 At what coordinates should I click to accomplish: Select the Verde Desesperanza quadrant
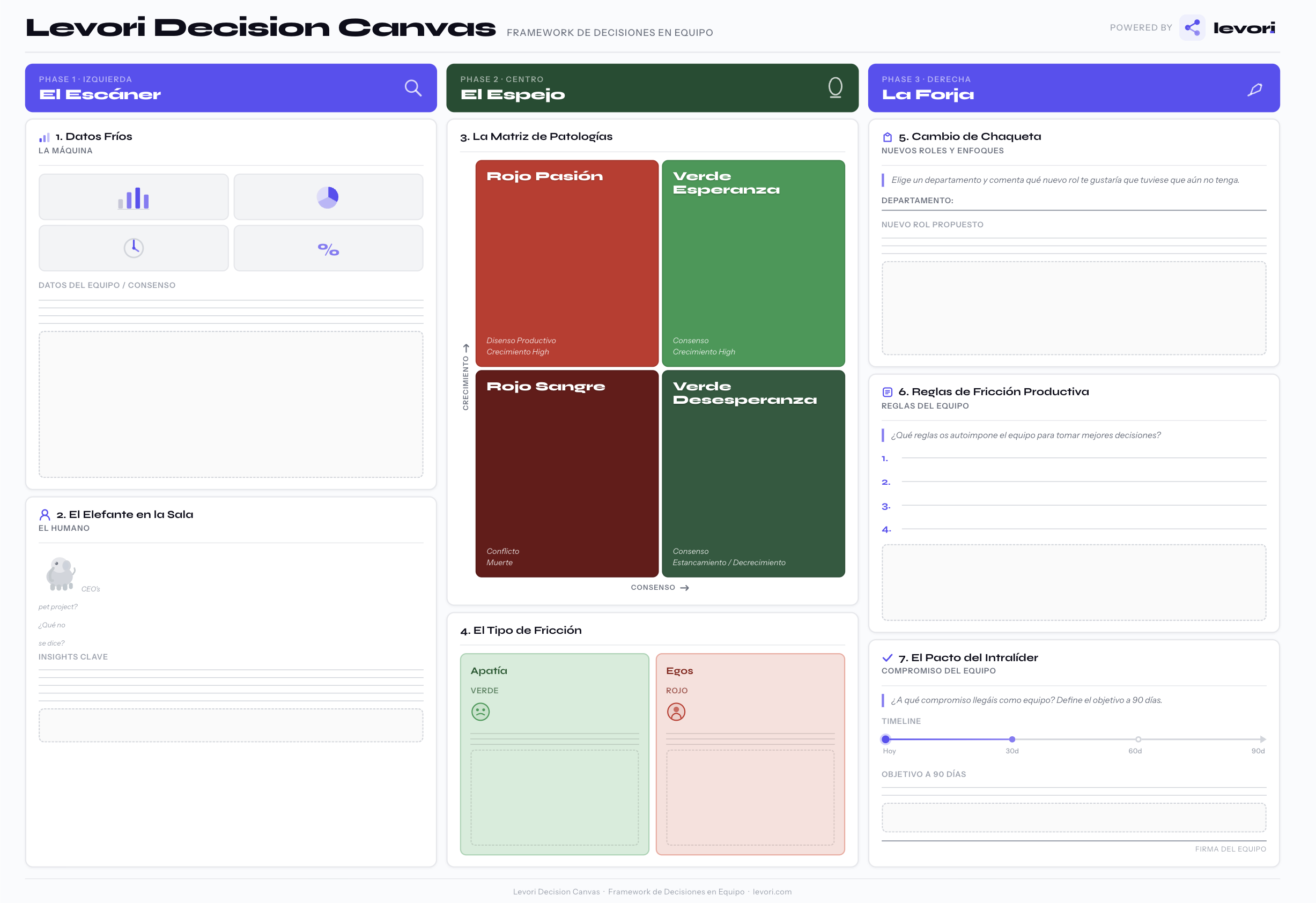coord(753,474)
